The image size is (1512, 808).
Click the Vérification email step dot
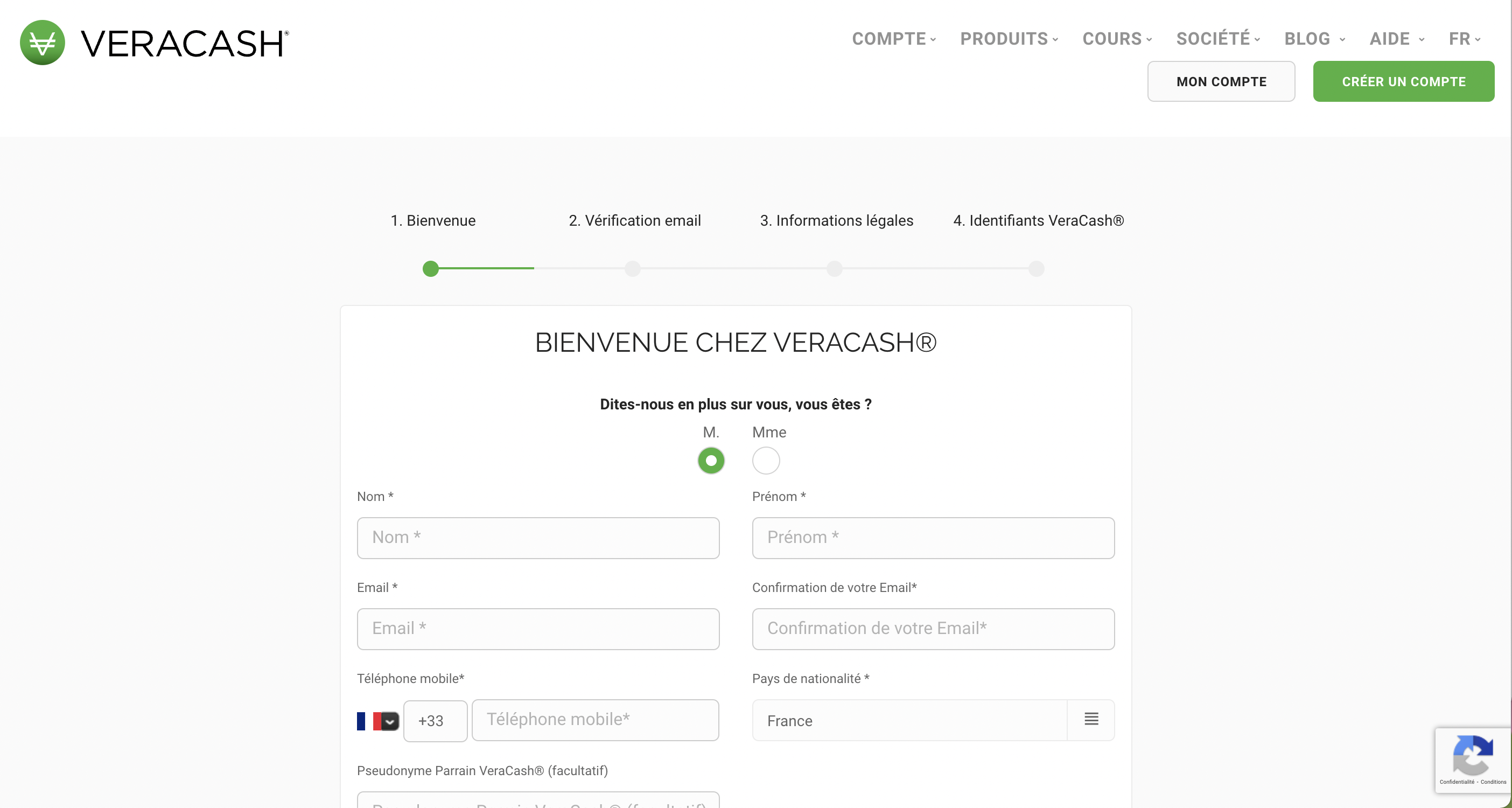pyautogui.click(x=632, y=269)
